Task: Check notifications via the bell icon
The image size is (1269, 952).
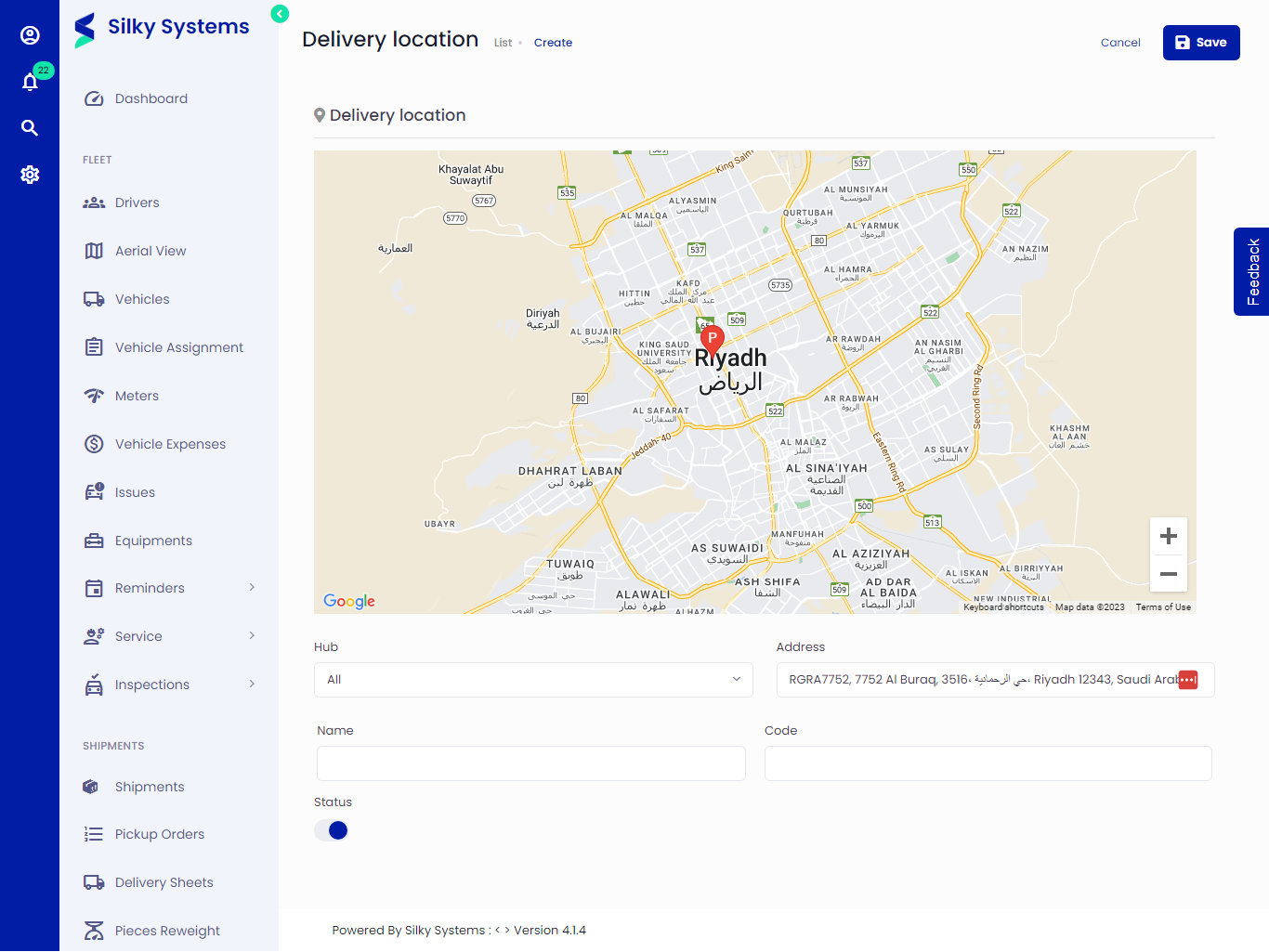Action: pyautogui.click(x=30, y=81)
